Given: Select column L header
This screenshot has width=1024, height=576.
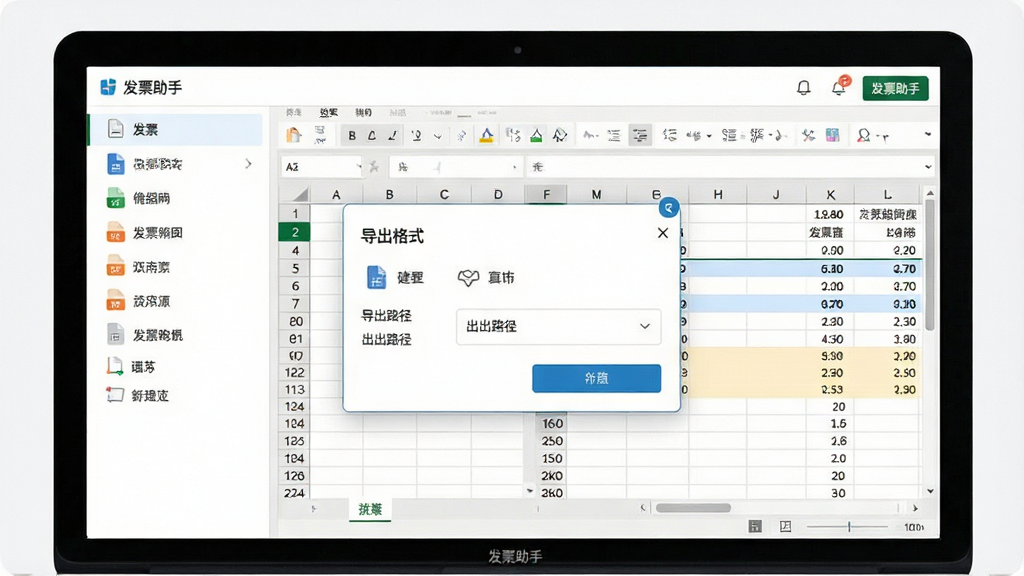Looking at the screenshot, I should click(x=888, y=195).
